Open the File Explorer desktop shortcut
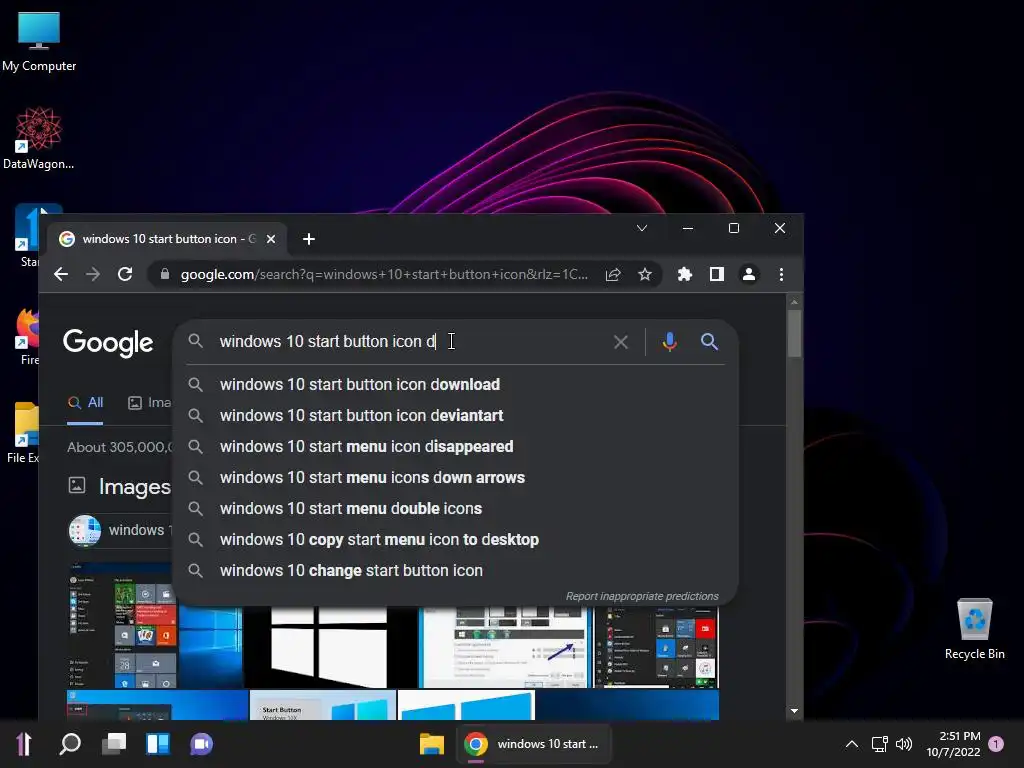1024x768 pixels. point(24,433)
